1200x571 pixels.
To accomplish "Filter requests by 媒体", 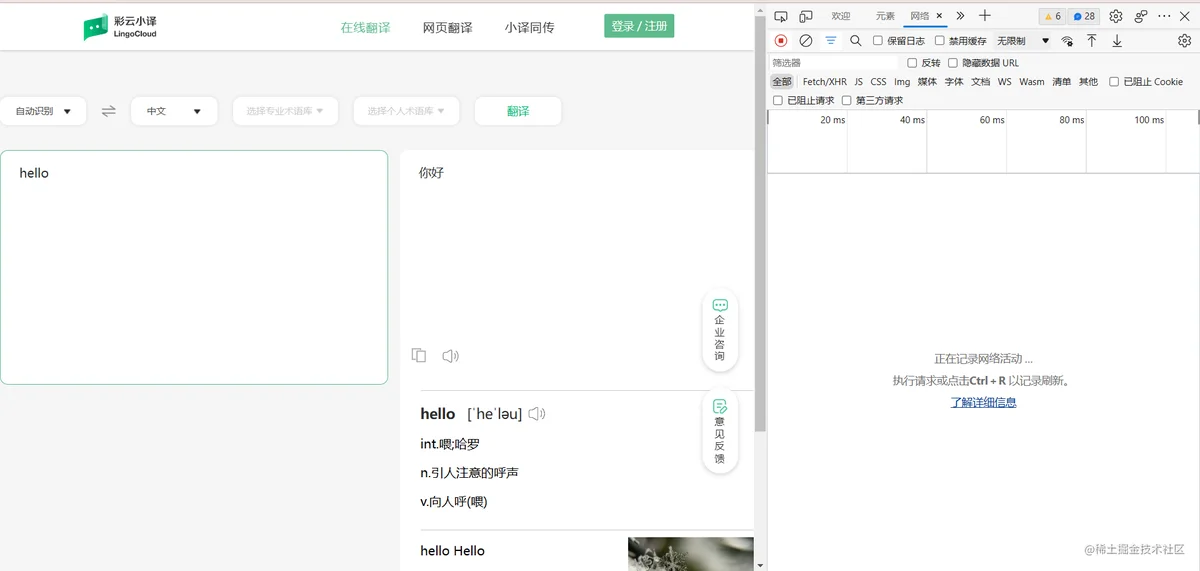I will pyautogui.click(x=927, y=82).
